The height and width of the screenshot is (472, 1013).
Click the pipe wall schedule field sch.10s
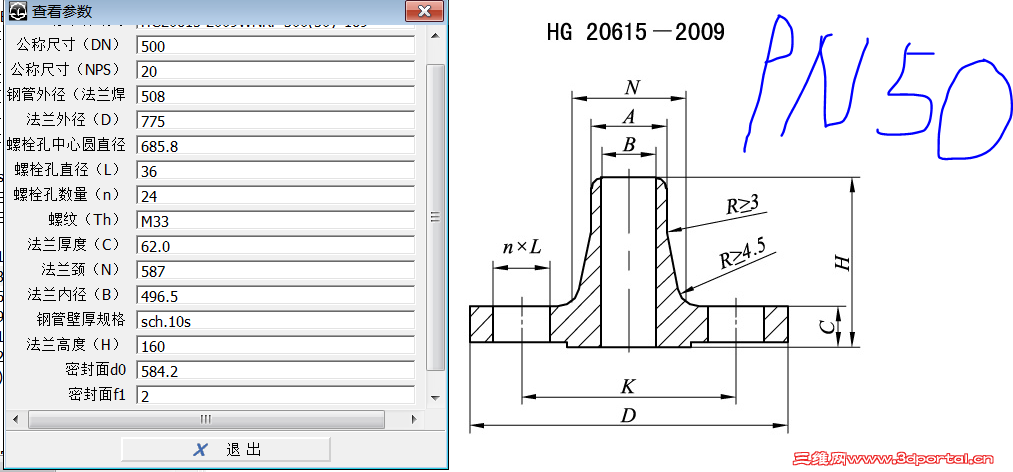275,321
